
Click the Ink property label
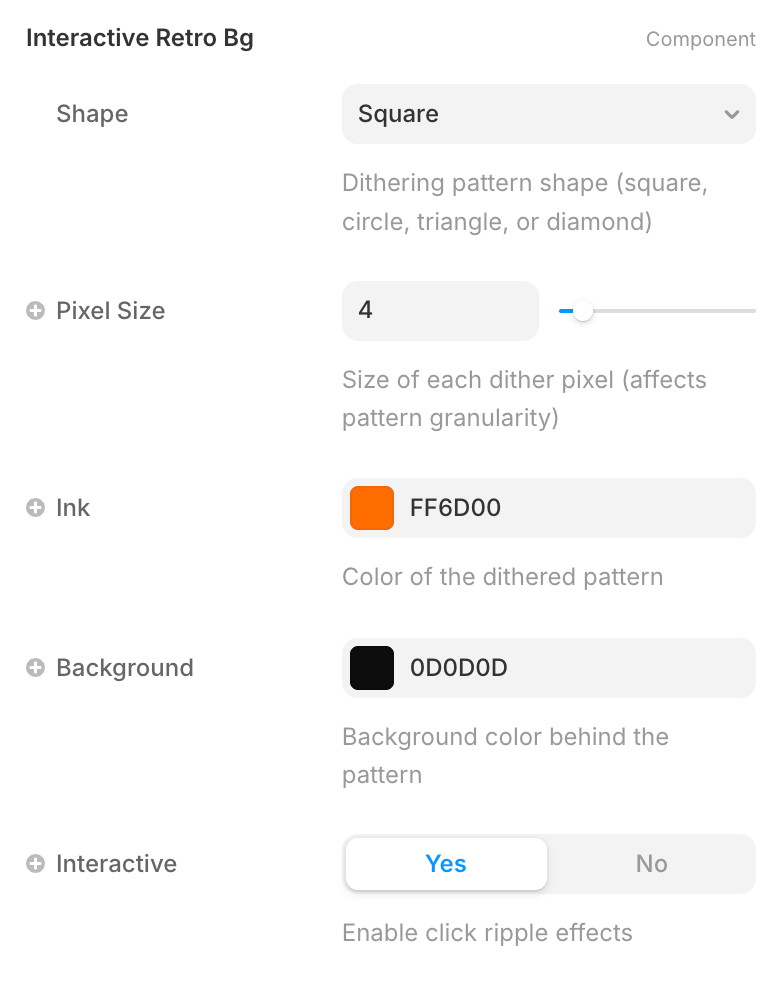[x=73, y=508]
